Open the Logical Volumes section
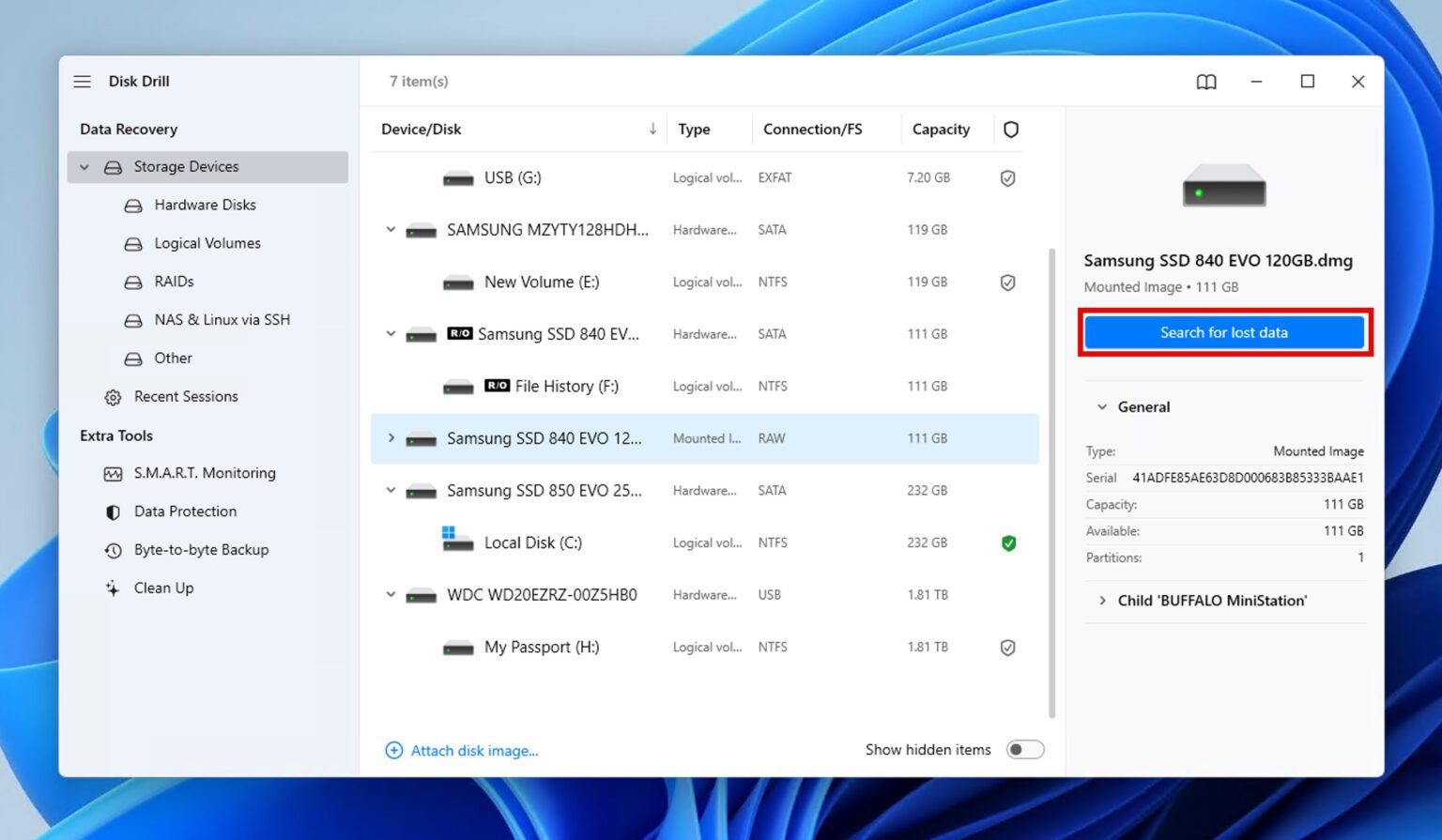Screen dimensions: 1442x840 pos(207,243)
